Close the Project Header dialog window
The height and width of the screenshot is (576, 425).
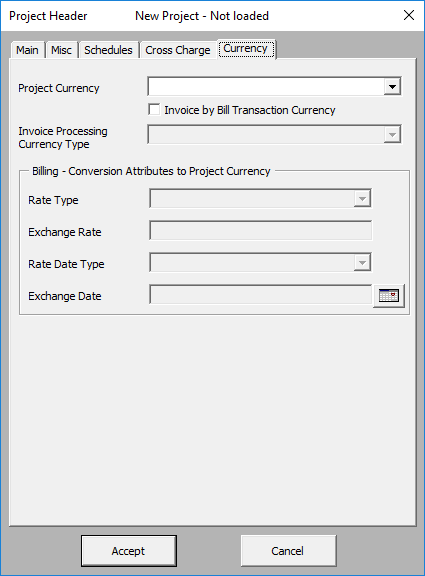[409, 15]
